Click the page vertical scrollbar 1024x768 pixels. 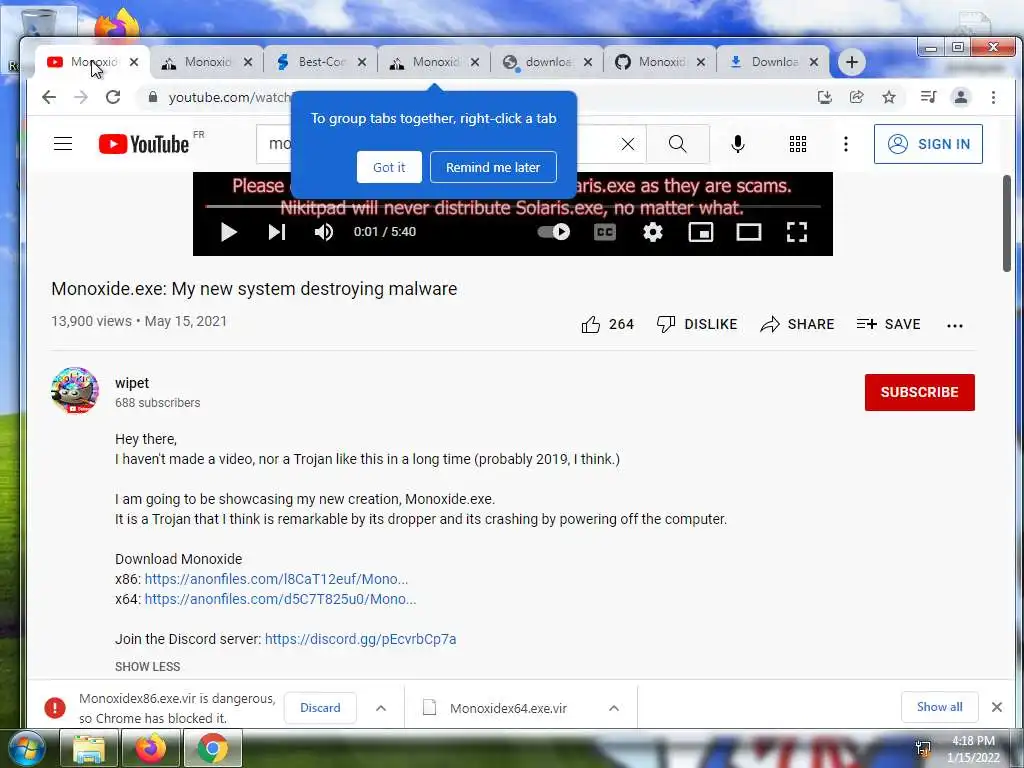point(1006,223)
